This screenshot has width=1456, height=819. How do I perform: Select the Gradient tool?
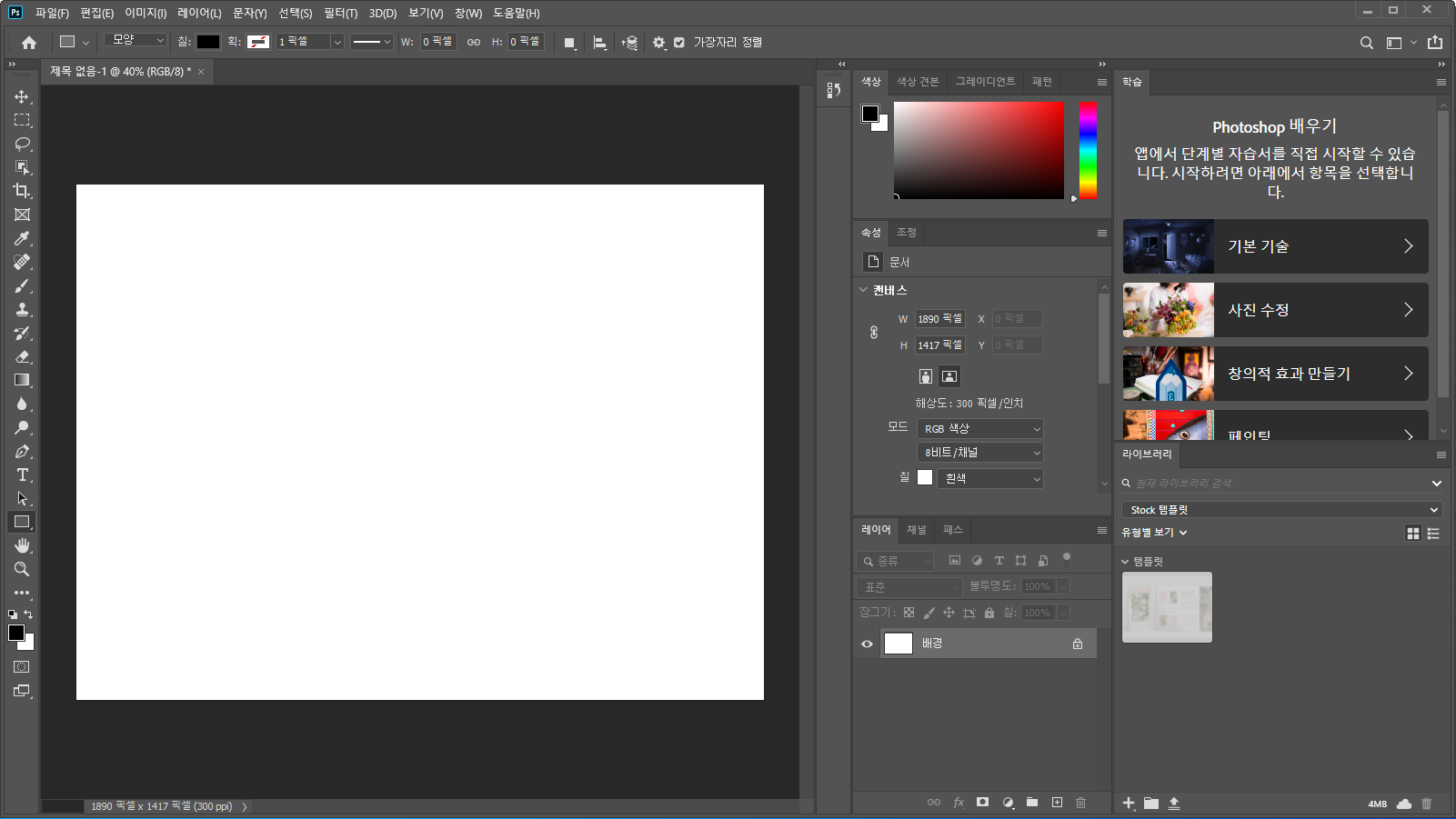click(22, 380)
